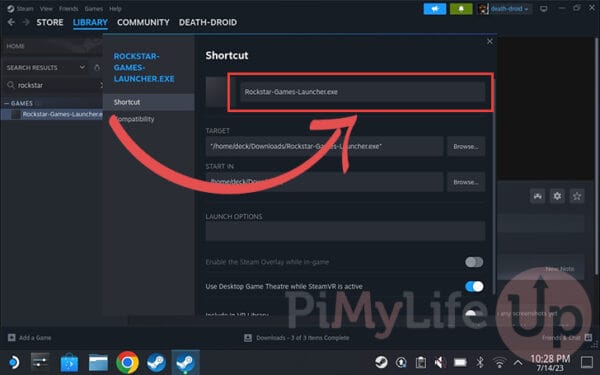This screenshot has height=375, width=600.
Task: Close the shortcut properties dialog
Action: 490,41
